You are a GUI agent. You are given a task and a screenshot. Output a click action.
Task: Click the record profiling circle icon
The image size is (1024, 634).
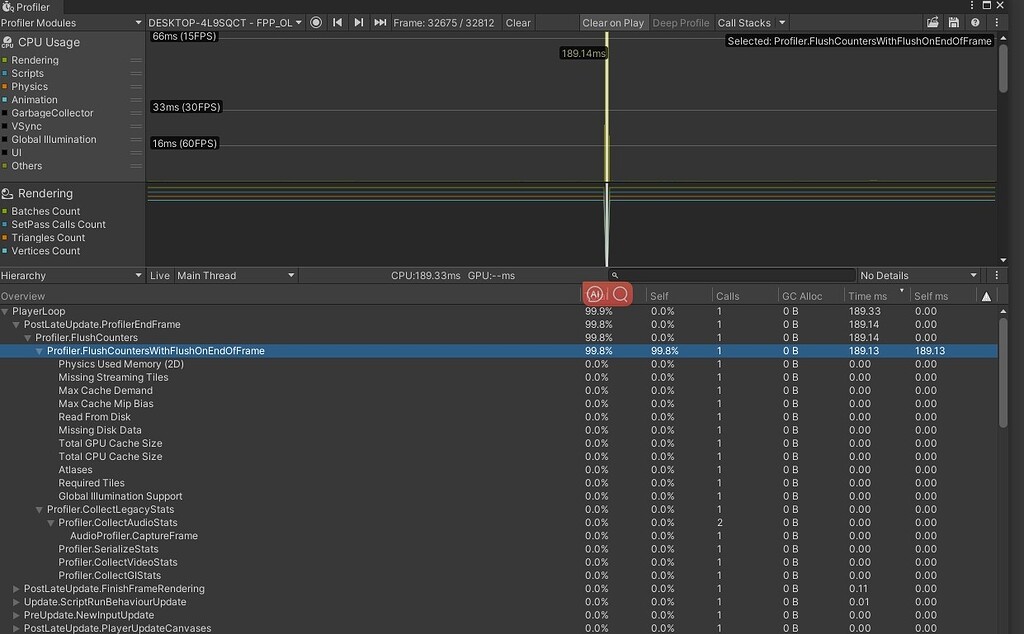coord(316,22)
